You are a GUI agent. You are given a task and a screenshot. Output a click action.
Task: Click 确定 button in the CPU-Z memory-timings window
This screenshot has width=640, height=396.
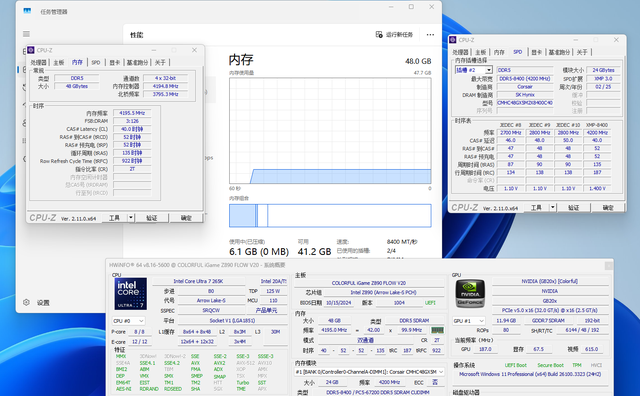pos(186,218)
